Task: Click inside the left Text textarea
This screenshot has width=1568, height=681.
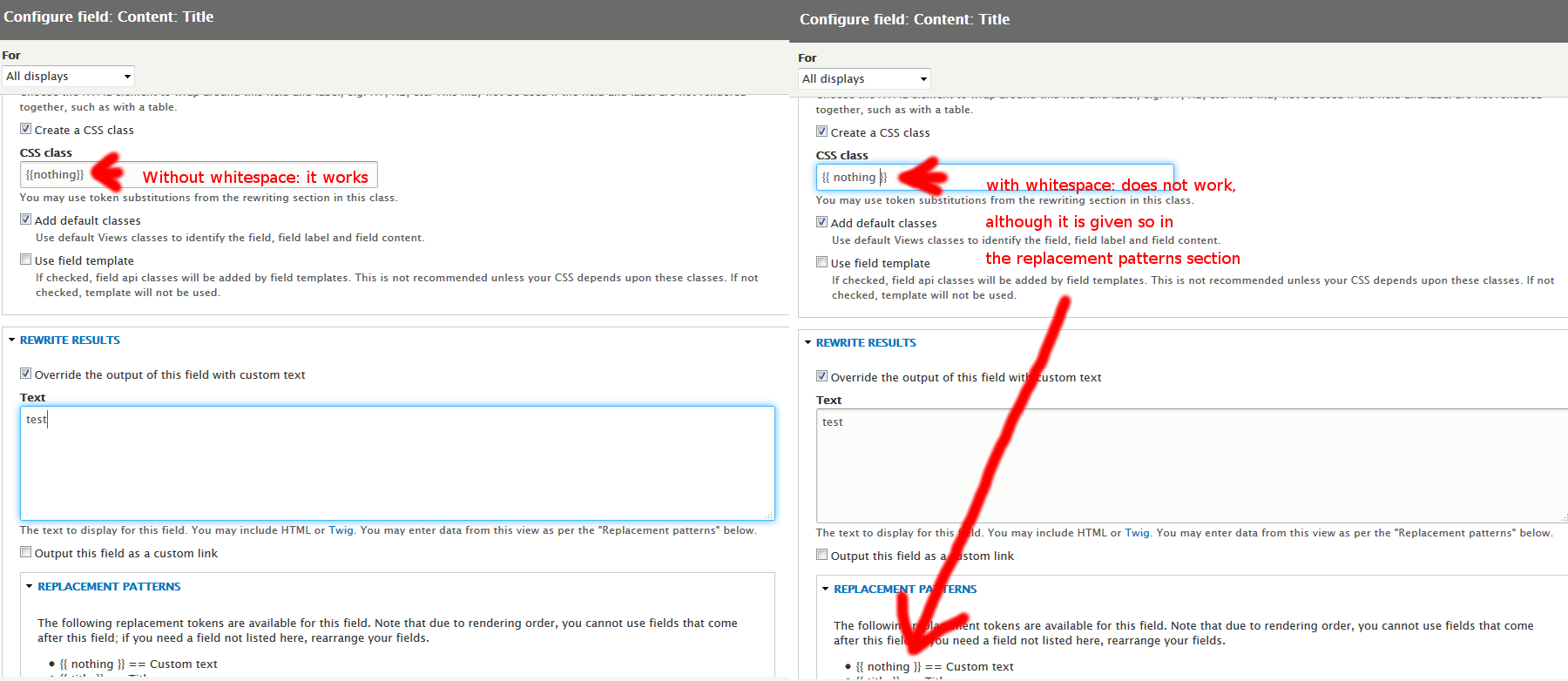Action: [396, 463]
